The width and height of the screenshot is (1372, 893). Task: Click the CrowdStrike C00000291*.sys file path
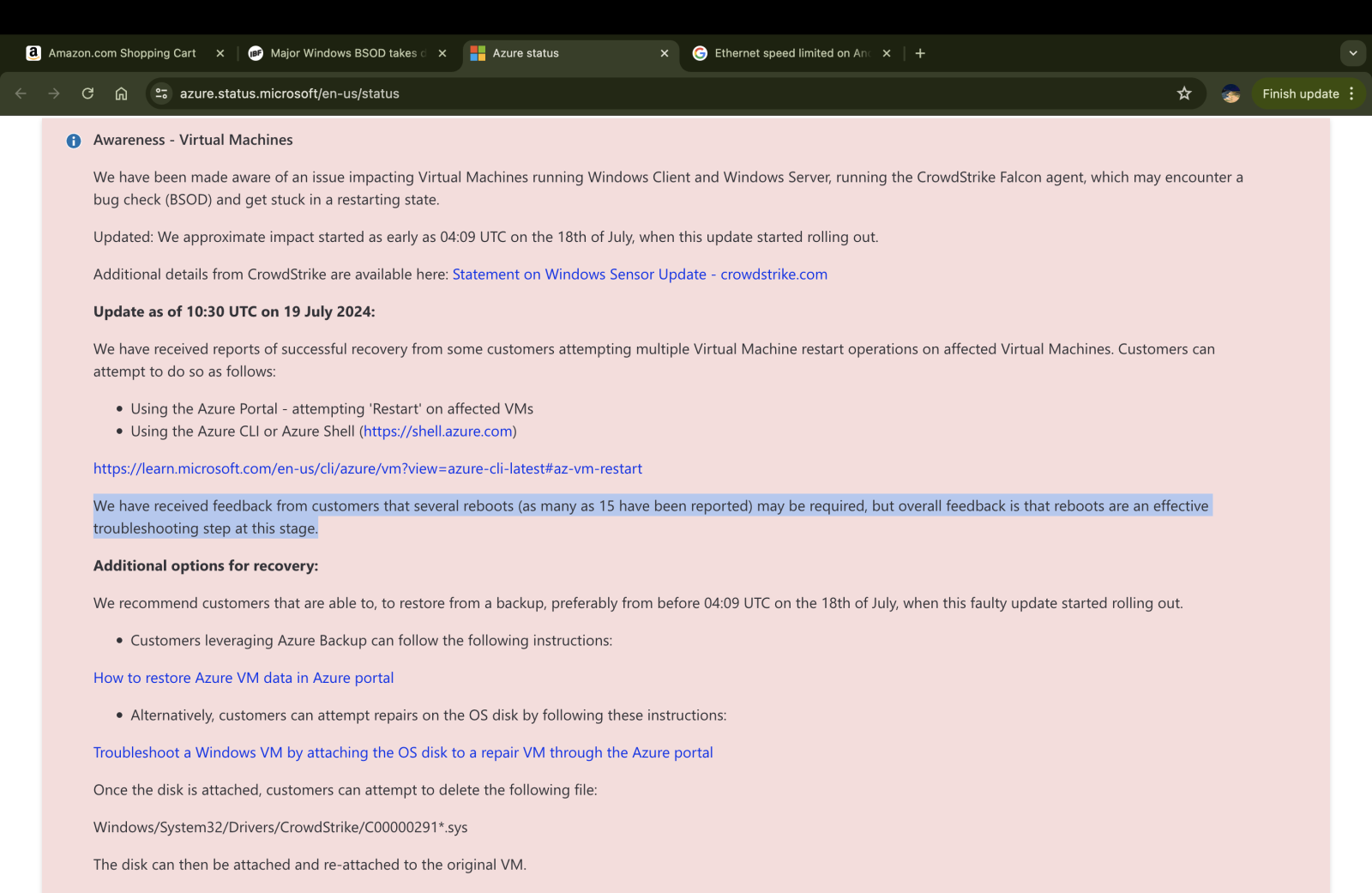(280, 828)
